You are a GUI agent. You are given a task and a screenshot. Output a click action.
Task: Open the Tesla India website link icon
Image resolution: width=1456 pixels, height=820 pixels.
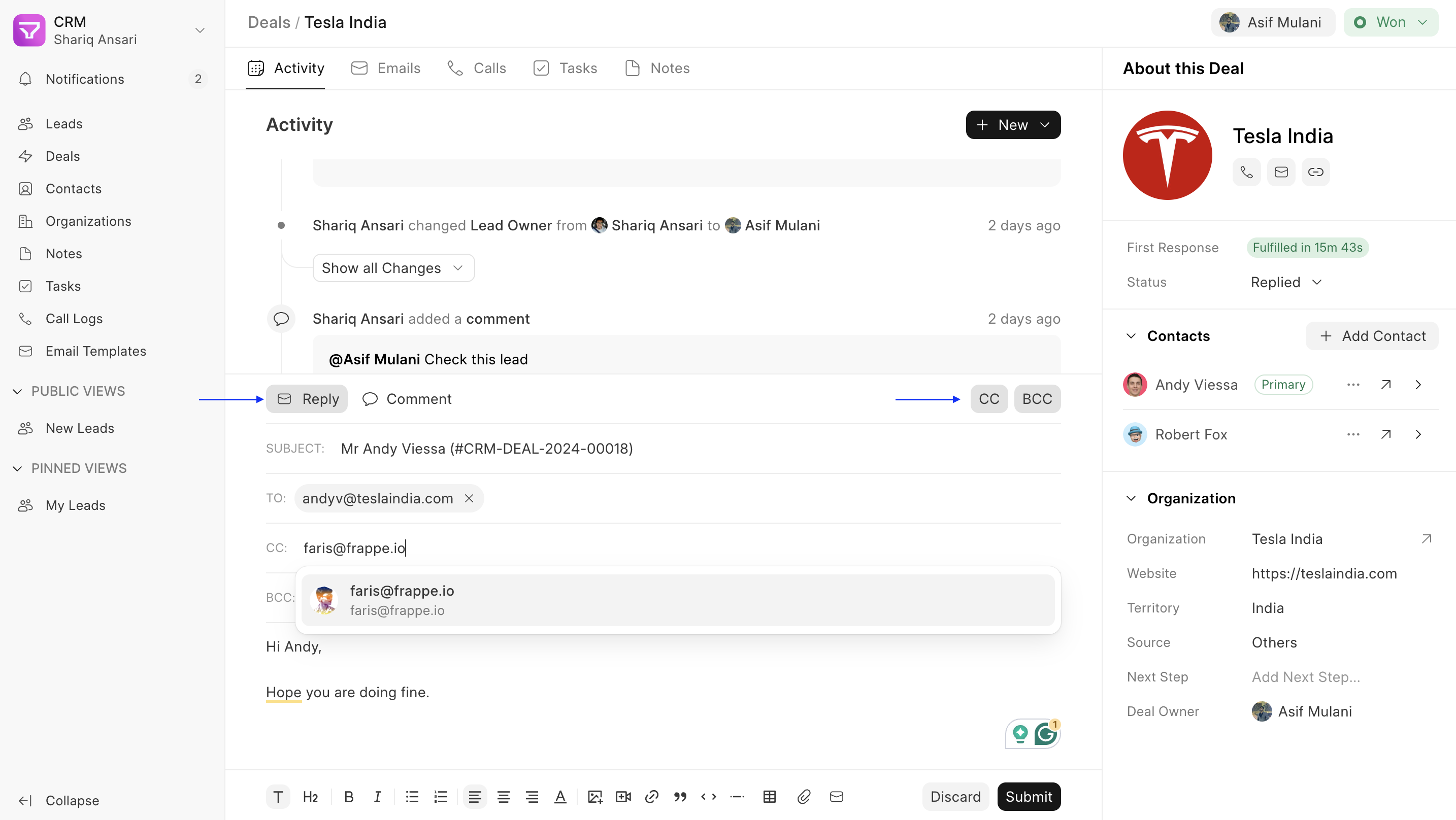pos(1315,172)
